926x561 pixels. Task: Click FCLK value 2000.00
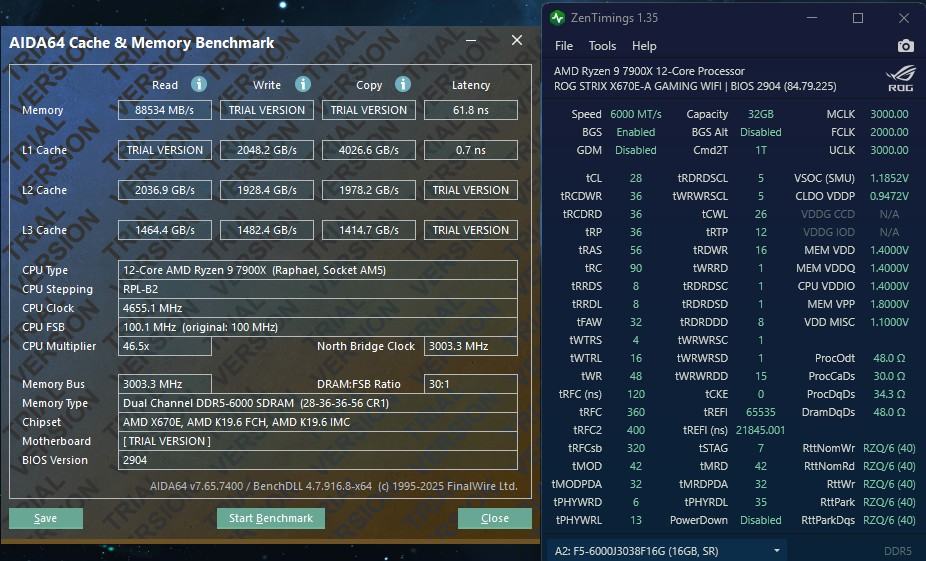click(889, 132)
